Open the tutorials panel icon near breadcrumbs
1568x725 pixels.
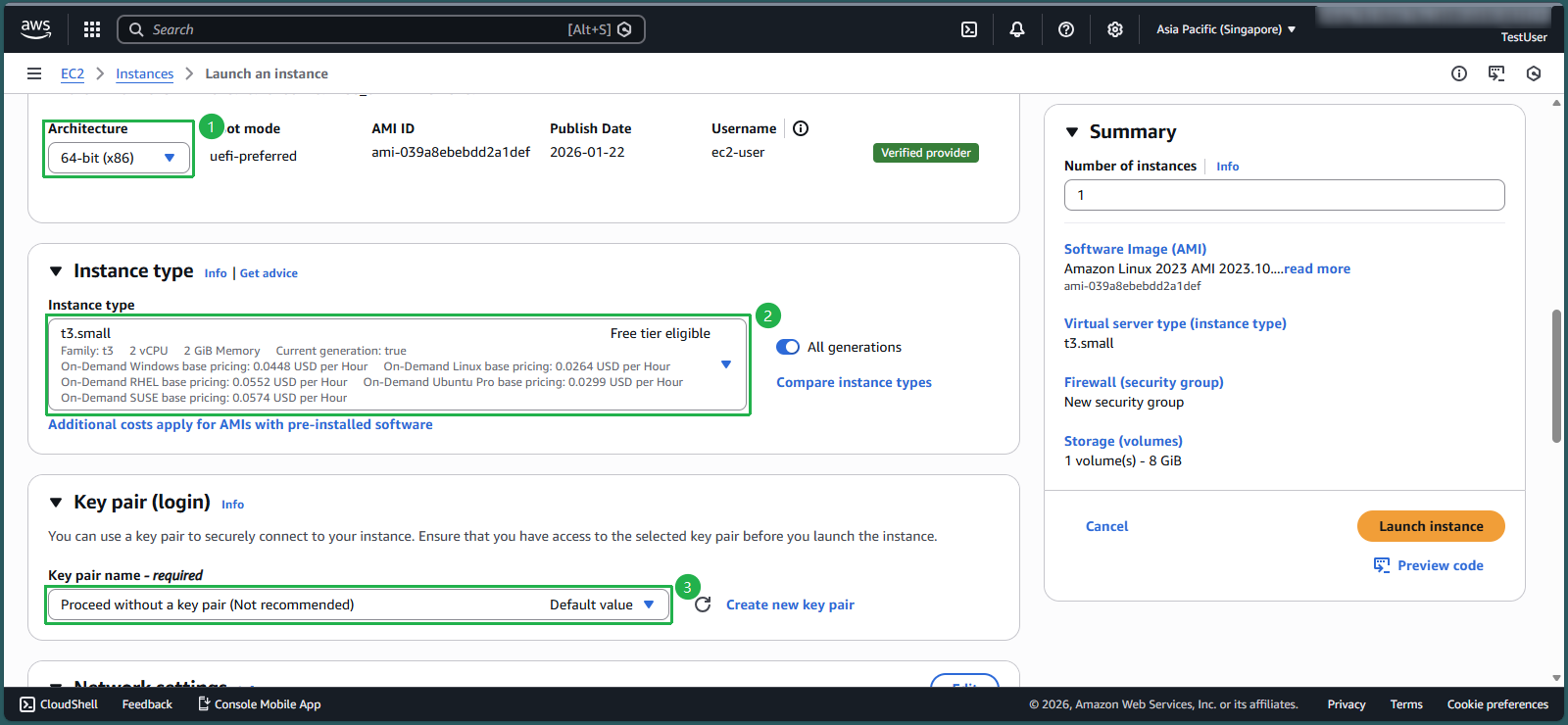tap(1496, 73)
